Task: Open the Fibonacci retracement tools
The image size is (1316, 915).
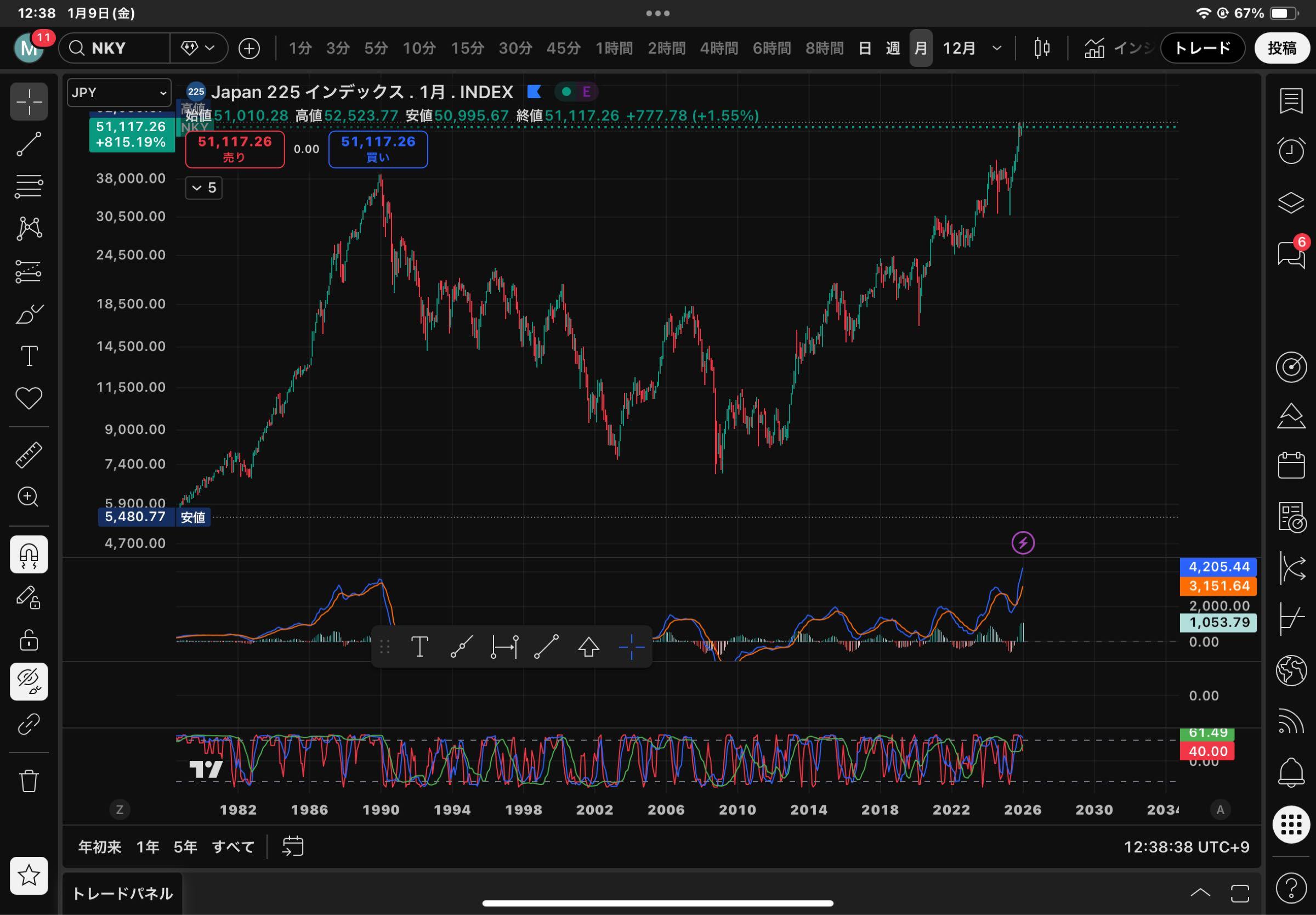Action: point(29,187)
